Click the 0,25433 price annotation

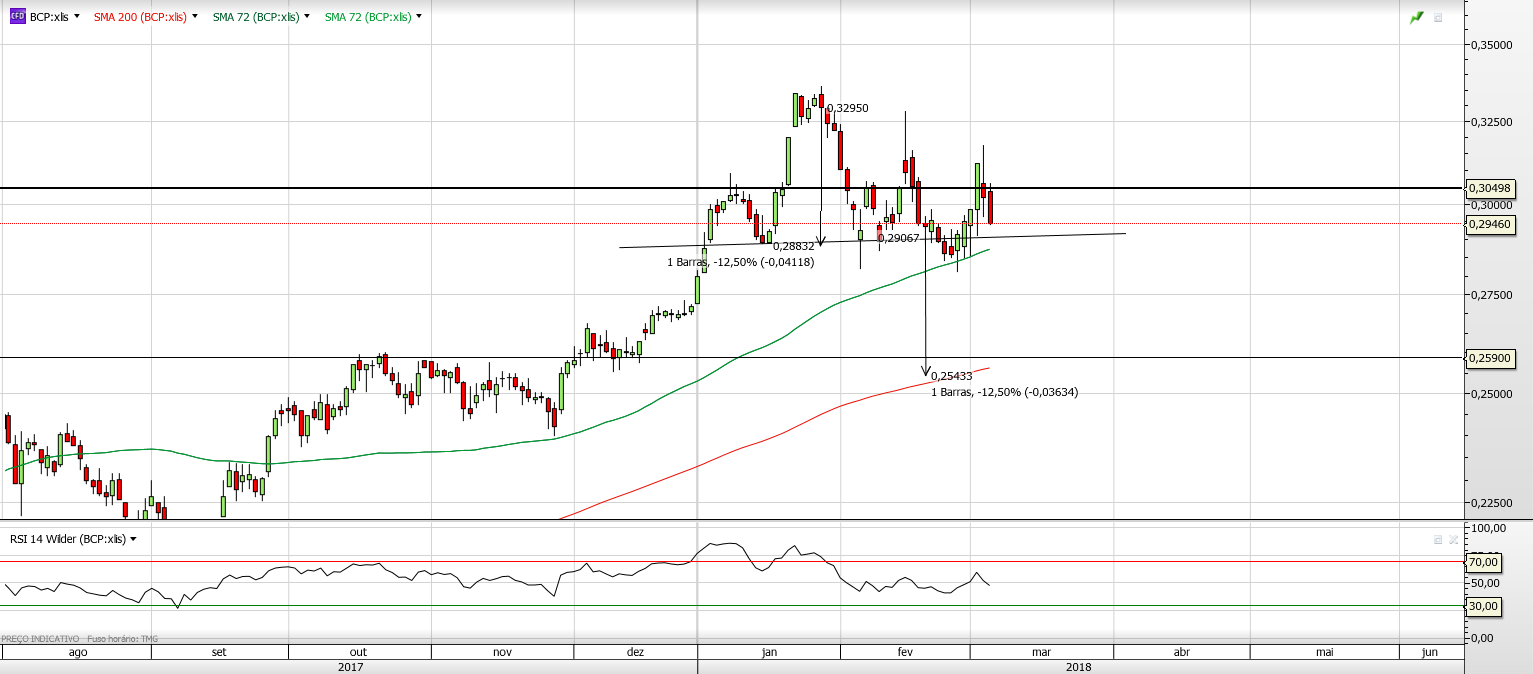pyautogui.click(x=952, y=376)
